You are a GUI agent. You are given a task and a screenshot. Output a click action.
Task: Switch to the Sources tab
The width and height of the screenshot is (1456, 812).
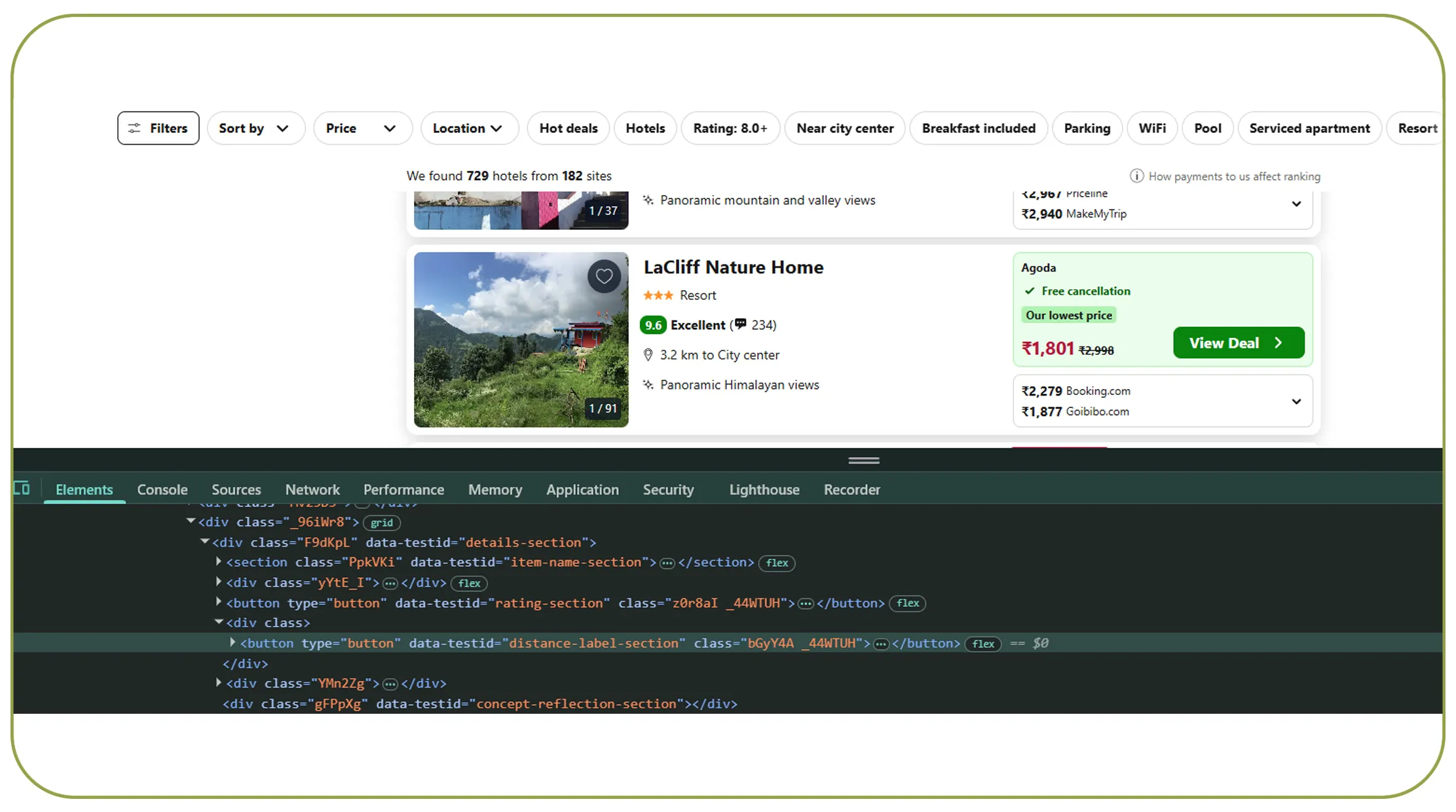point(236,490)
